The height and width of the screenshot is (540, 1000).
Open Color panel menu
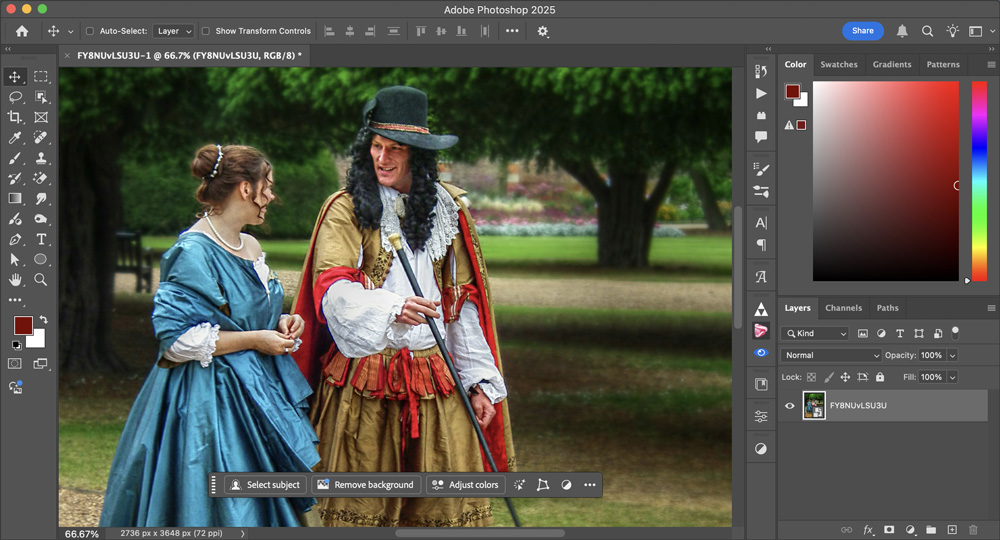[991, 64]
